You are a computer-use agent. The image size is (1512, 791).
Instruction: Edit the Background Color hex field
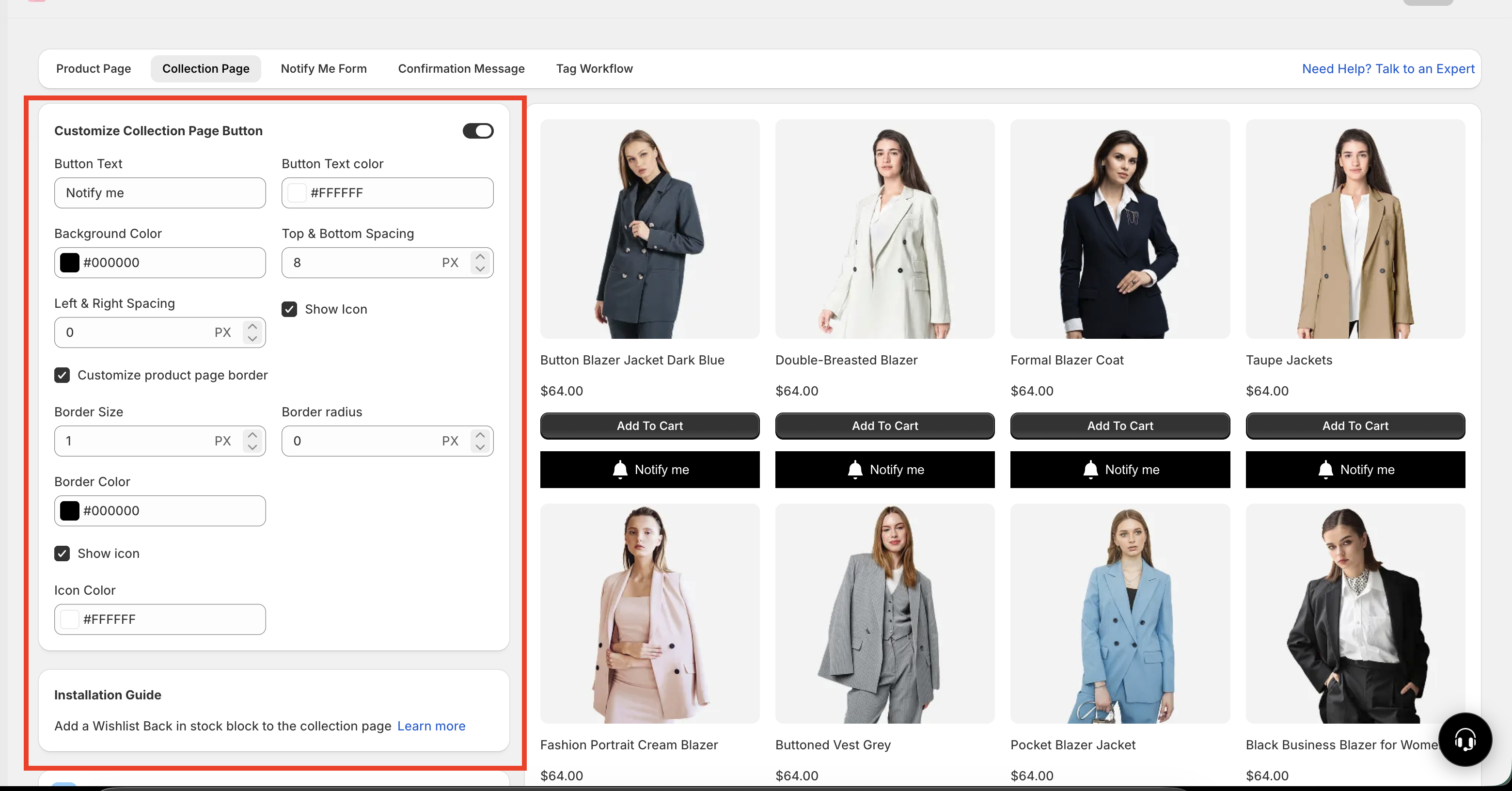coord(160,263)
